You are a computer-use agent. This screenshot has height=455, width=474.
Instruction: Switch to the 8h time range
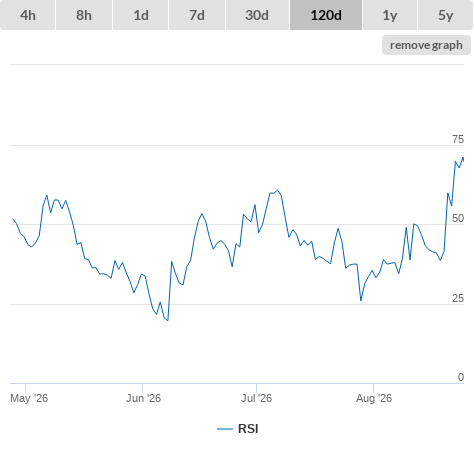[84, 15]
